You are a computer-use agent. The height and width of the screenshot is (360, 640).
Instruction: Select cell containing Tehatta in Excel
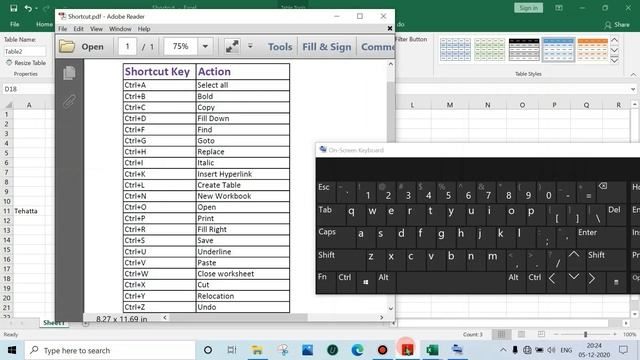pos(29,211)
